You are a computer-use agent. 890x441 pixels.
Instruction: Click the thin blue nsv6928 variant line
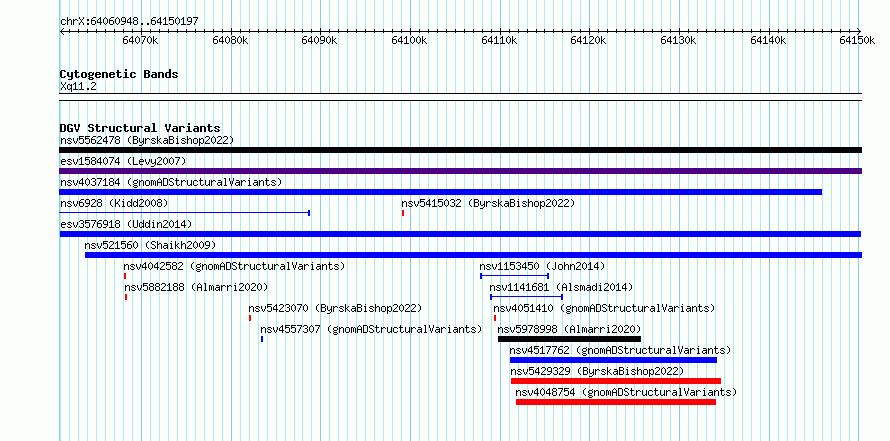point(184,213)
